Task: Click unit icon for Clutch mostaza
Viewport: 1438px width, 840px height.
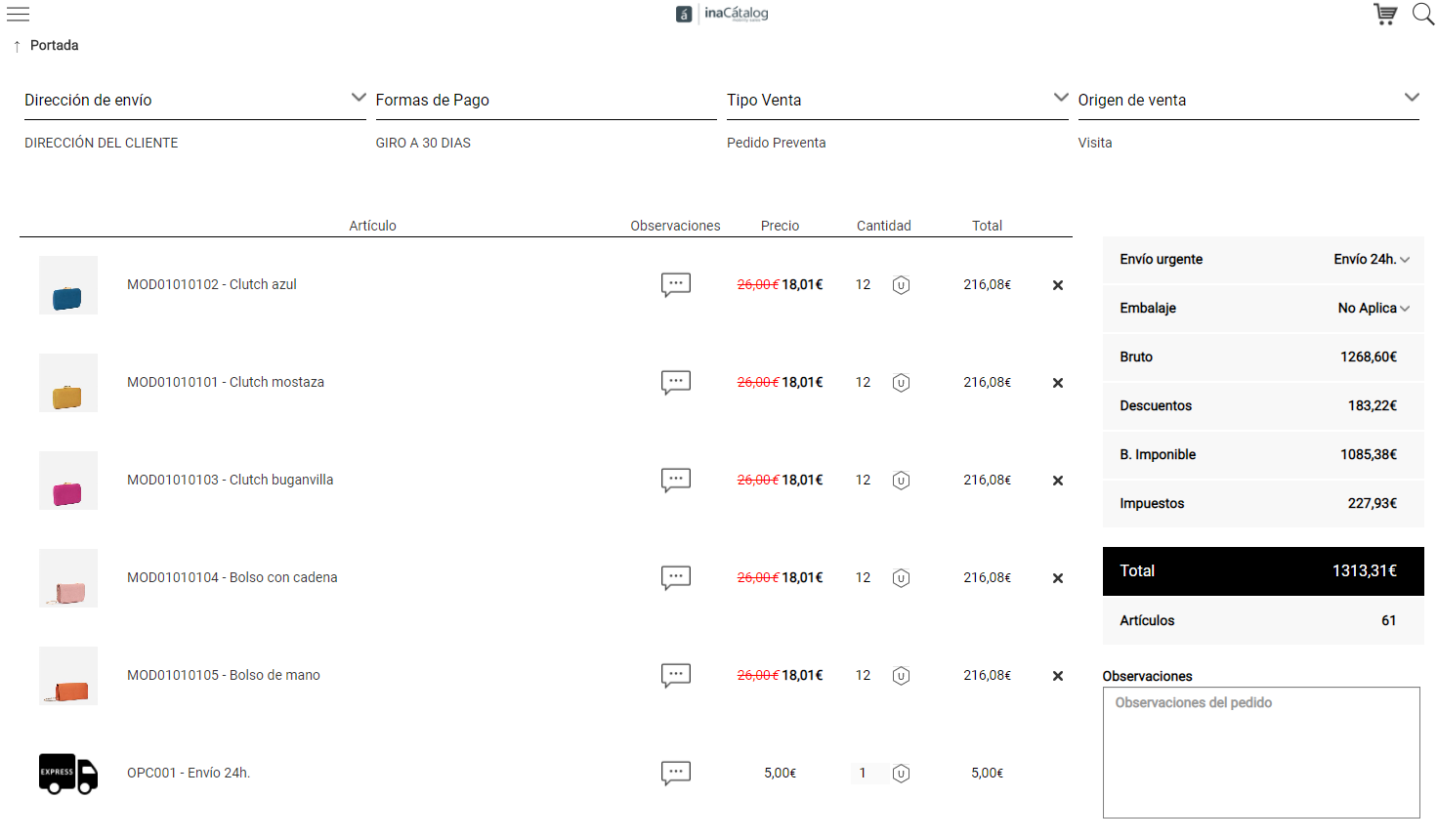Action: pos(901,383)
